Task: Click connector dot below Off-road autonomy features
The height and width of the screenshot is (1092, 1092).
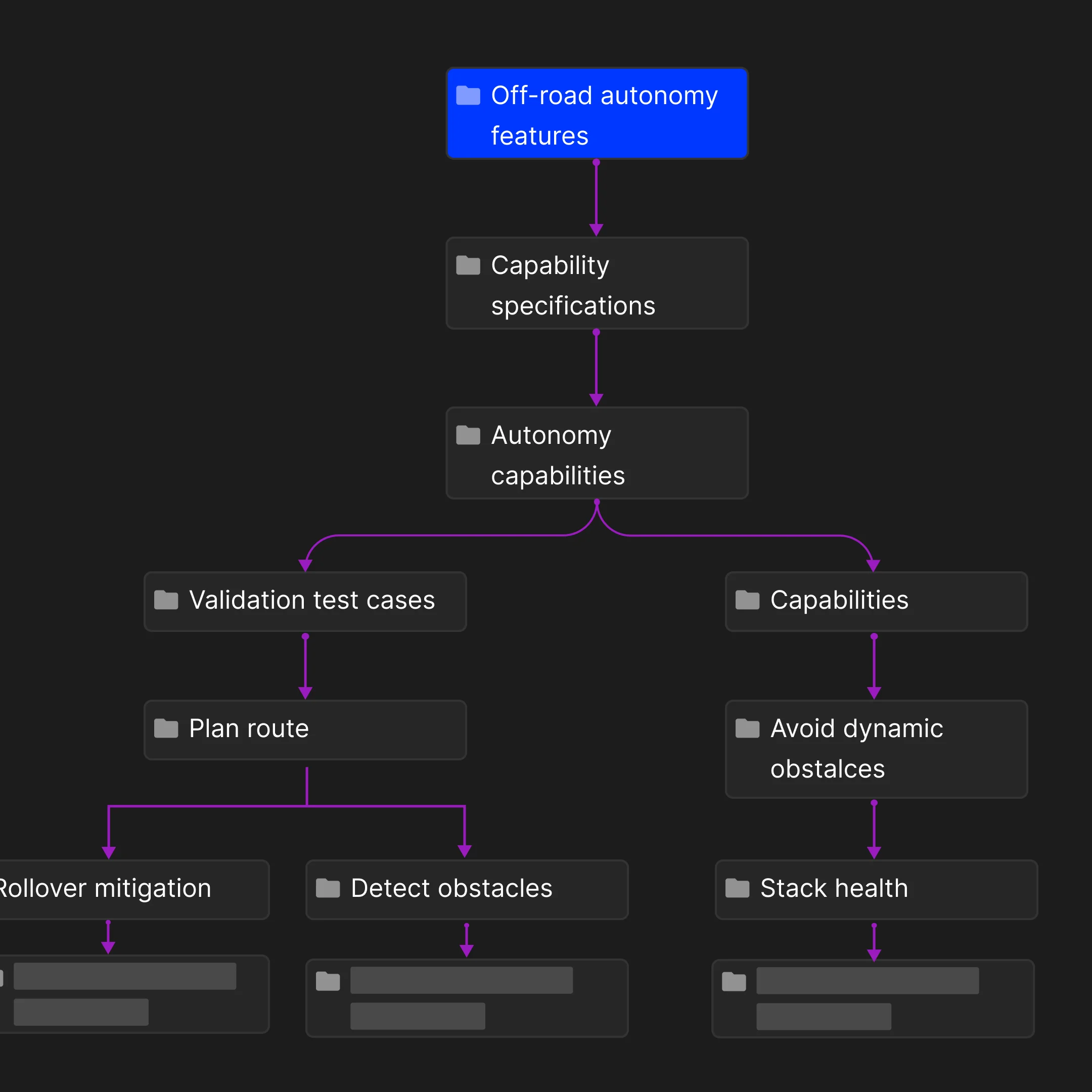Action: point(597,162)
